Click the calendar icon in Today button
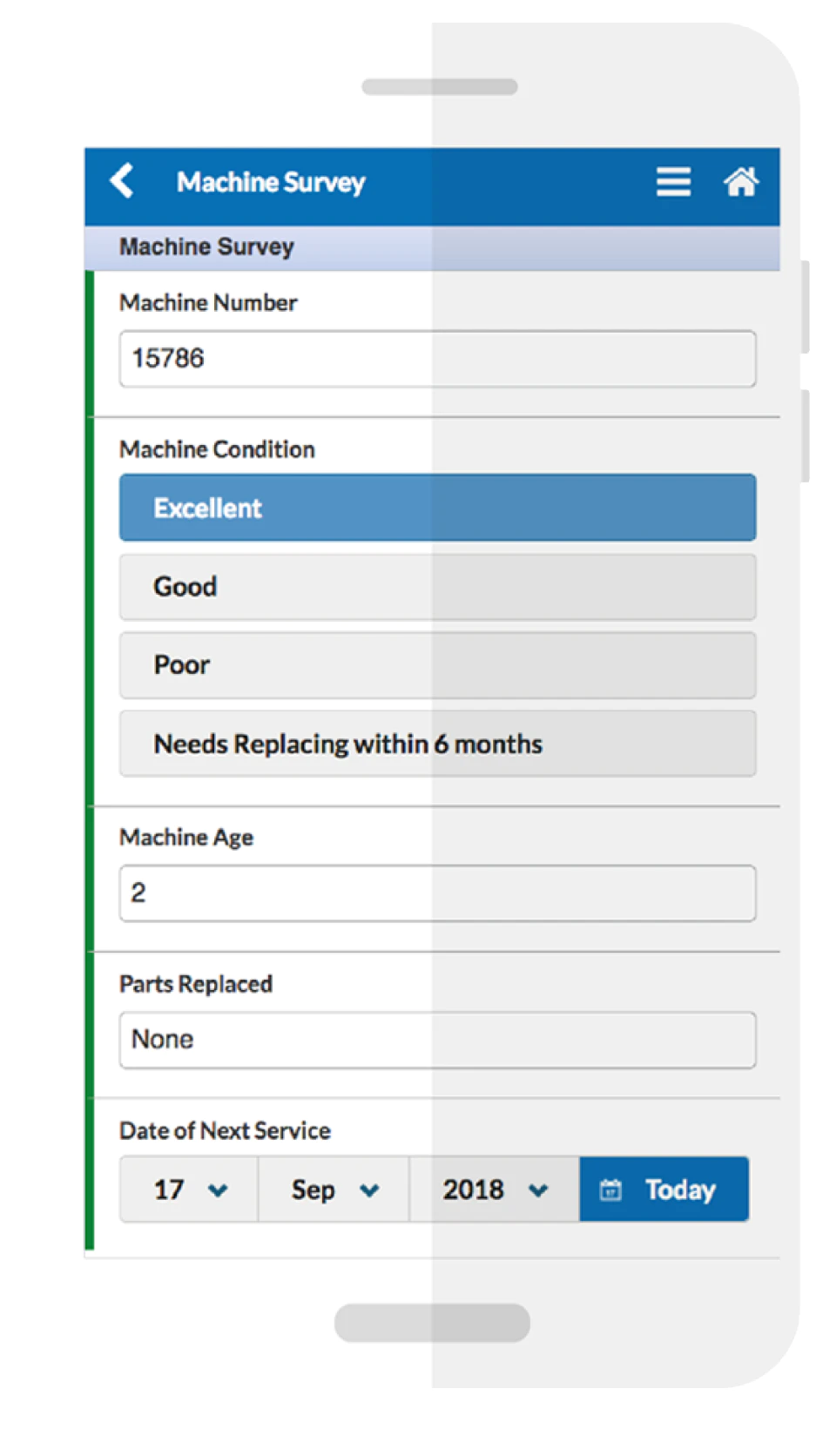 [611, 1190]
